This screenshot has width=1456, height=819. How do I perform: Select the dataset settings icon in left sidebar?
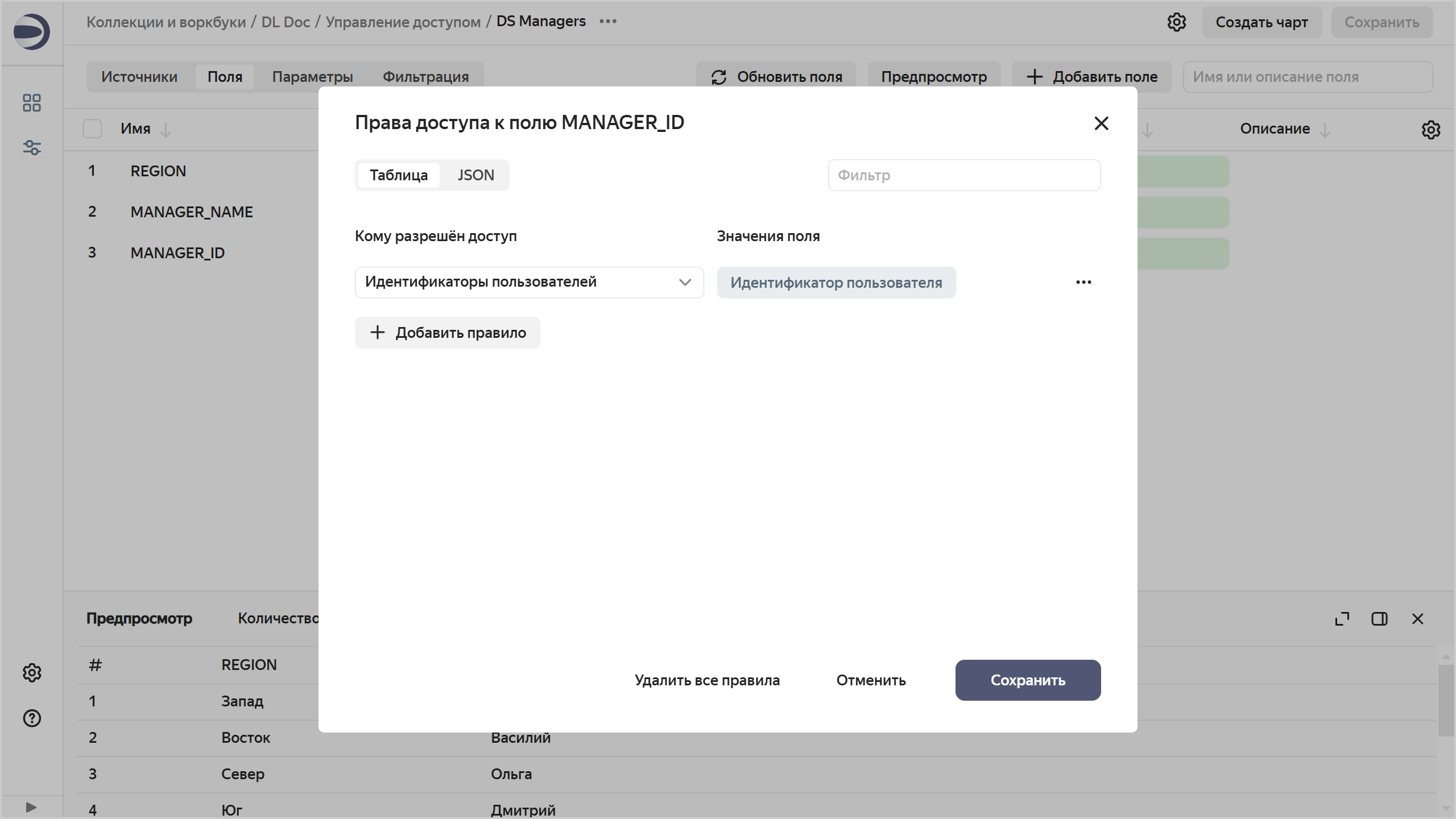tap(32, 148)
